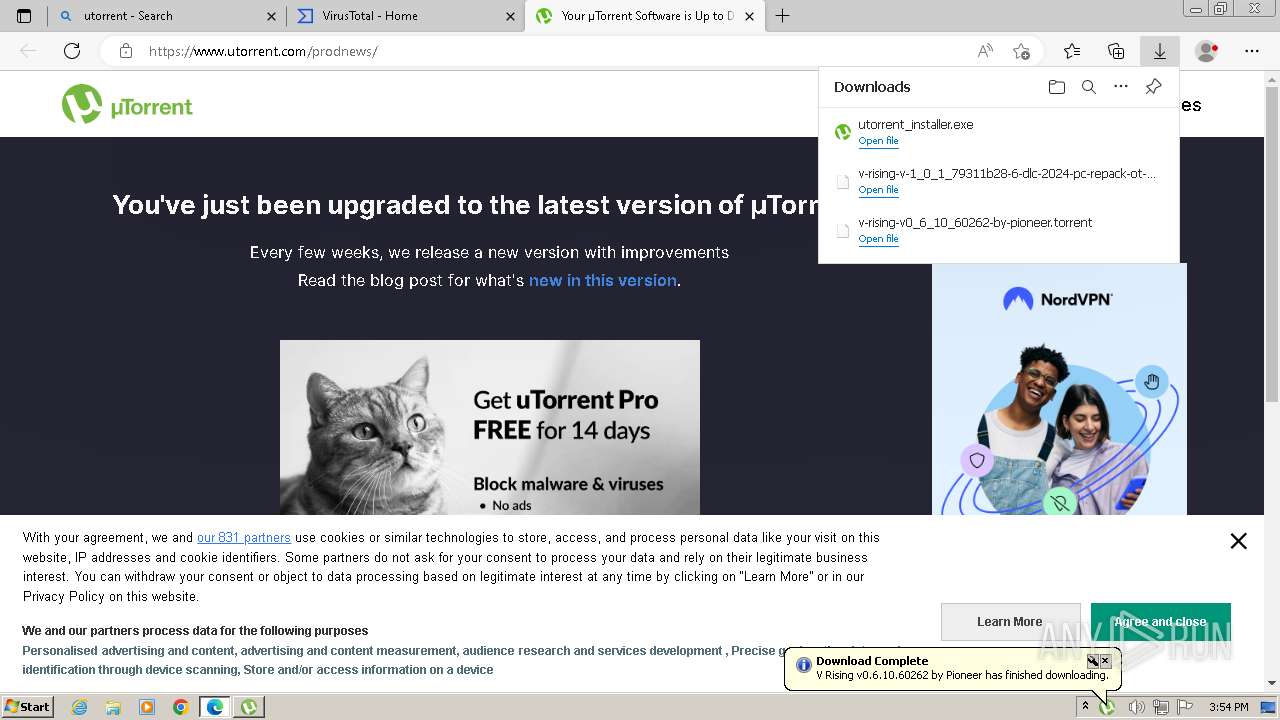Image resolution: width=1280 pixels, height=720 pixels.
Task: Open notification options wrench icon
Action: coord(1093,661)
